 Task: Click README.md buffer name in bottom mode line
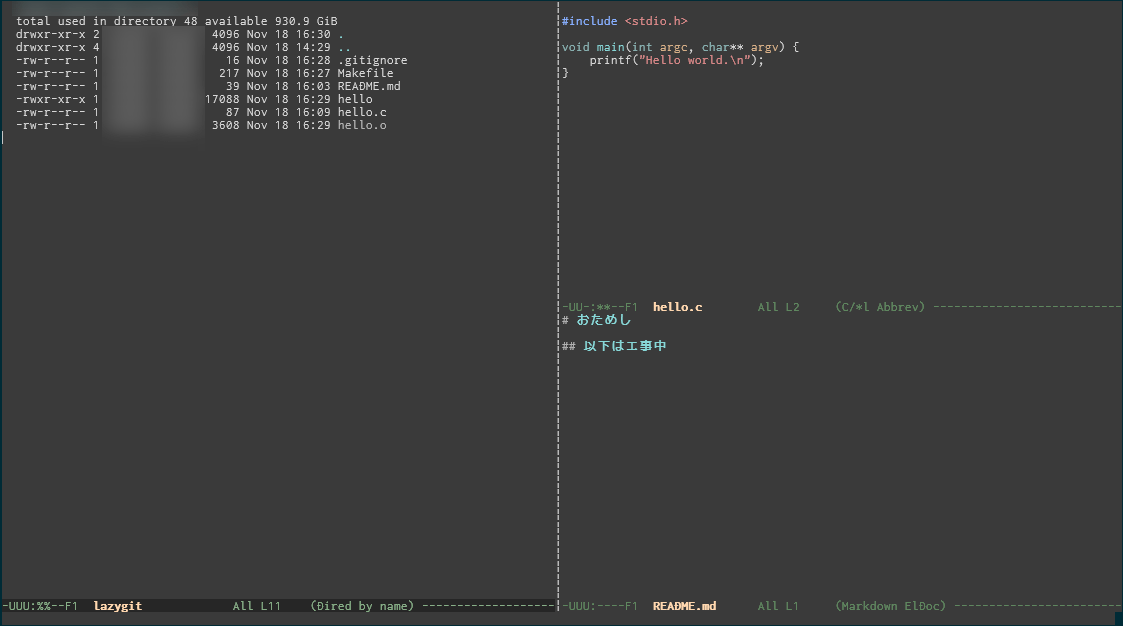pyautogui.click(x=684, y=606)
